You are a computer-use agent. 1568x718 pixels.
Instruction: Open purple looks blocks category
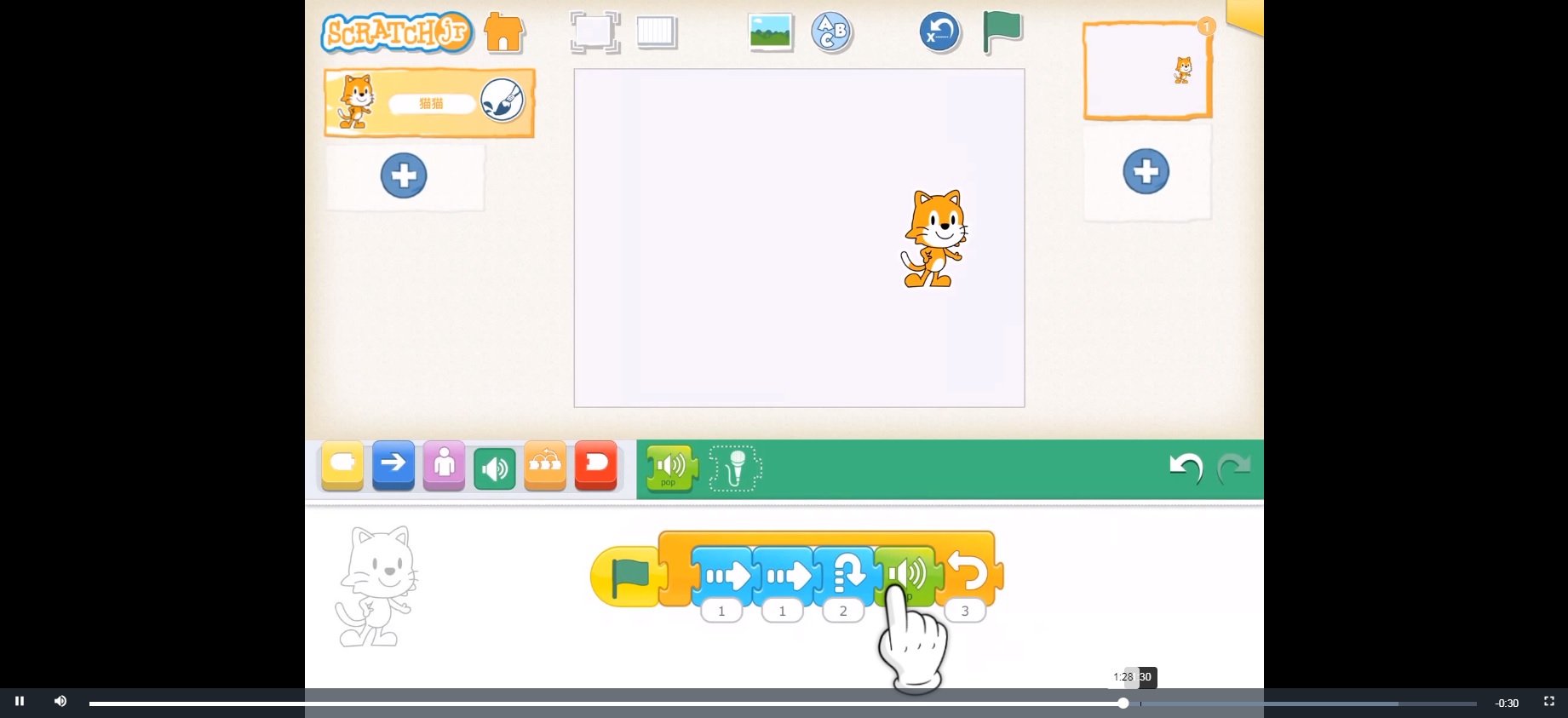[x=444, y=465]
